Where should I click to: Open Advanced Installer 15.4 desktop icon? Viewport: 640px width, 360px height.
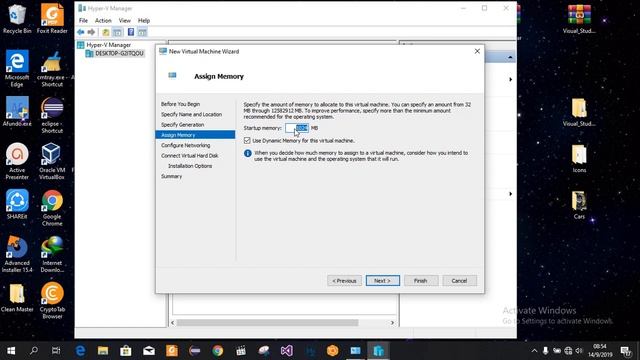(17, 254)
